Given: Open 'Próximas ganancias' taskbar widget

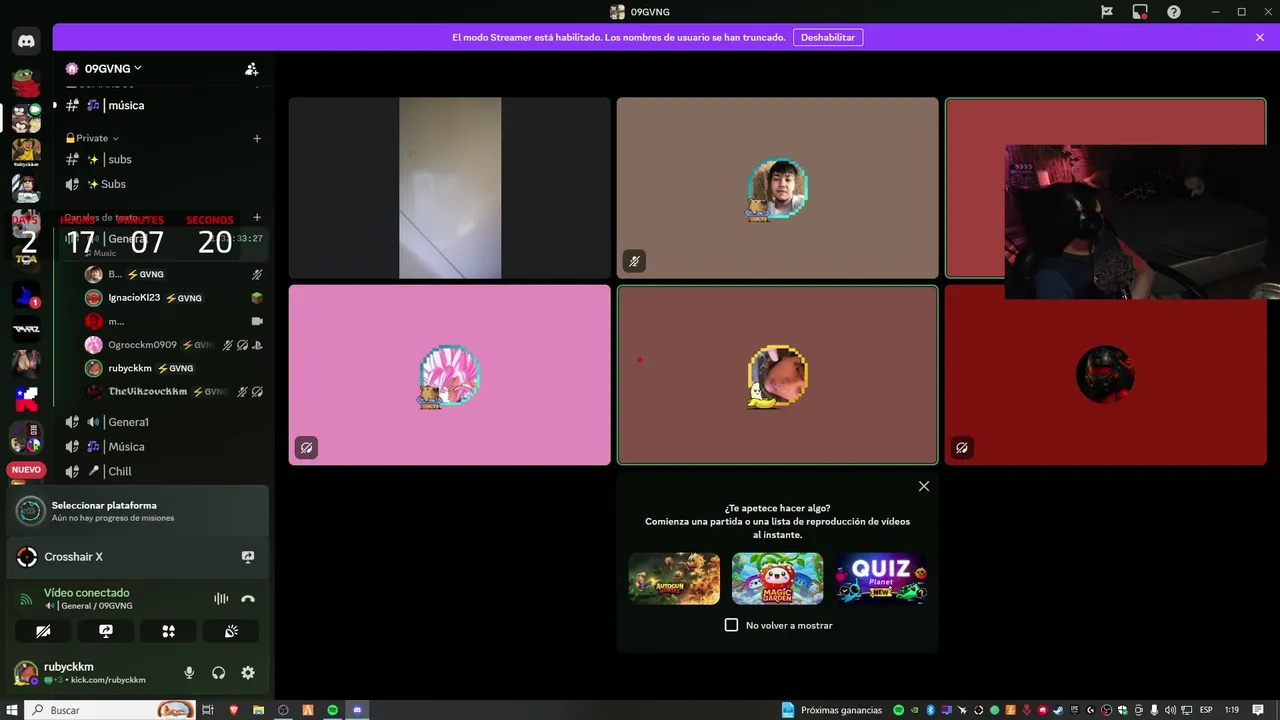Looking at the screenshot, I should pos(832,710).
